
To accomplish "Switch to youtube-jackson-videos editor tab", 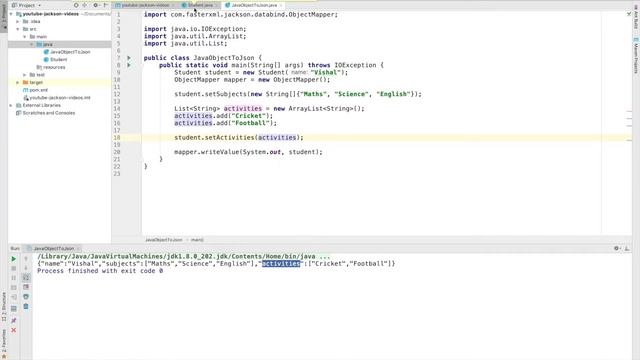I will [146, 5].
